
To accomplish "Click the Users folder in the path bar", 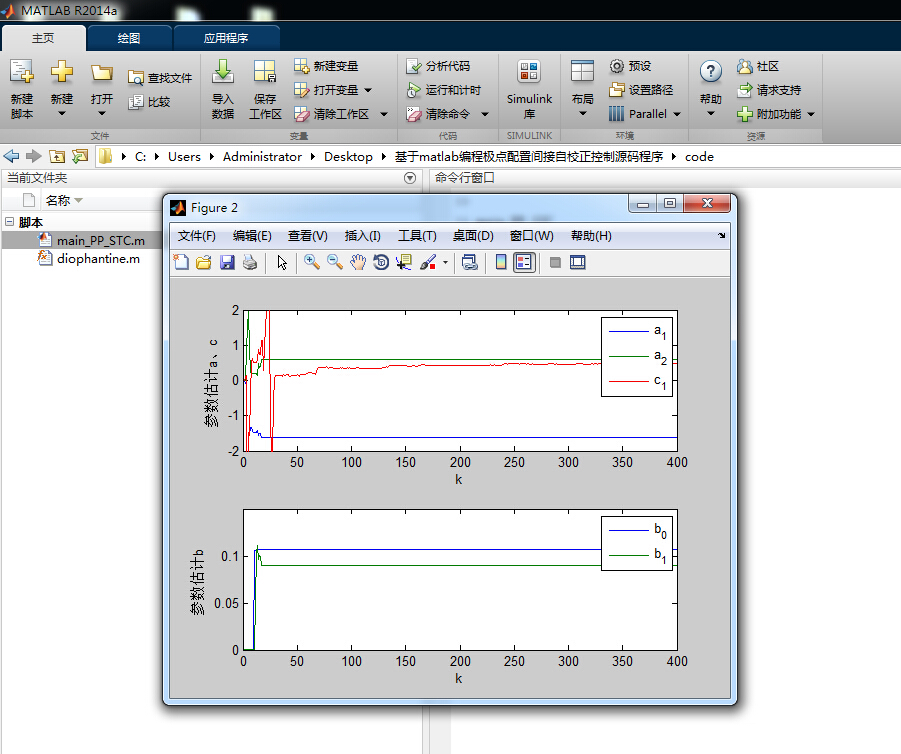I will [184, 156].
